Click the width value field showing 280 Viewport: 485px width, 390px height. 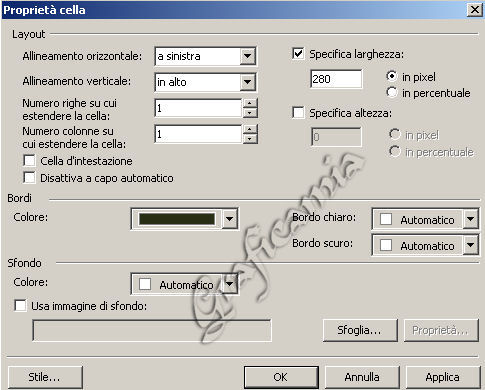[336, 79]
